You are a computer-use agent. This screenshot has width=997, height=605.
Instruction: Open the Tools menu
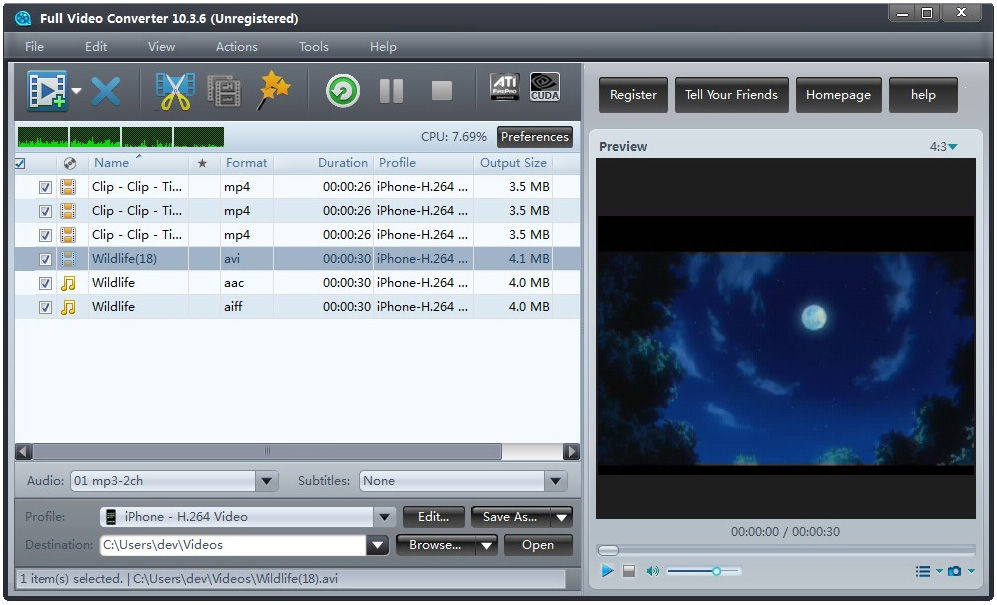313,46
